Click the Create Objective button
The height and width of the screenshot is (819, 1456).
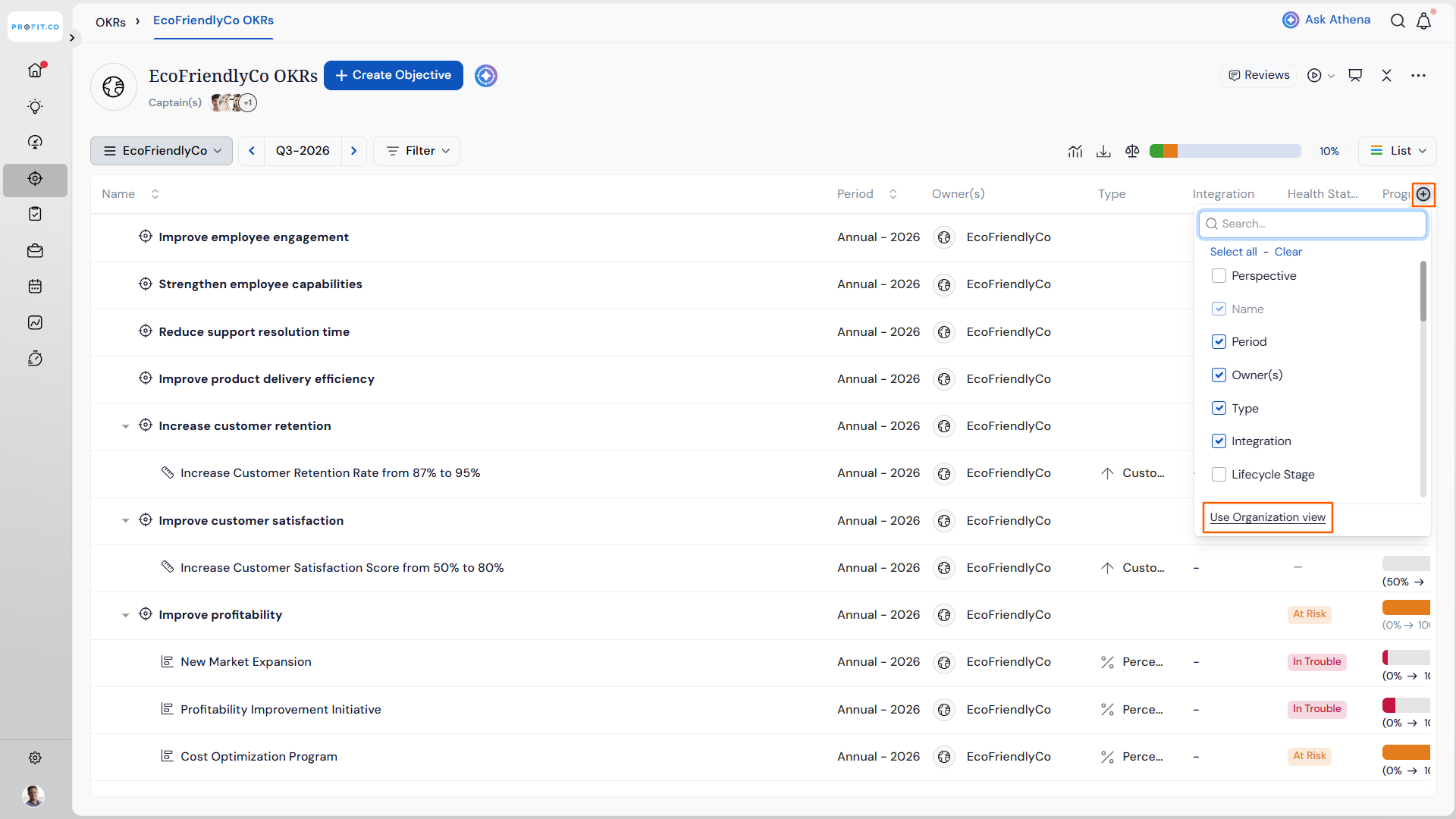pos(394,75)
